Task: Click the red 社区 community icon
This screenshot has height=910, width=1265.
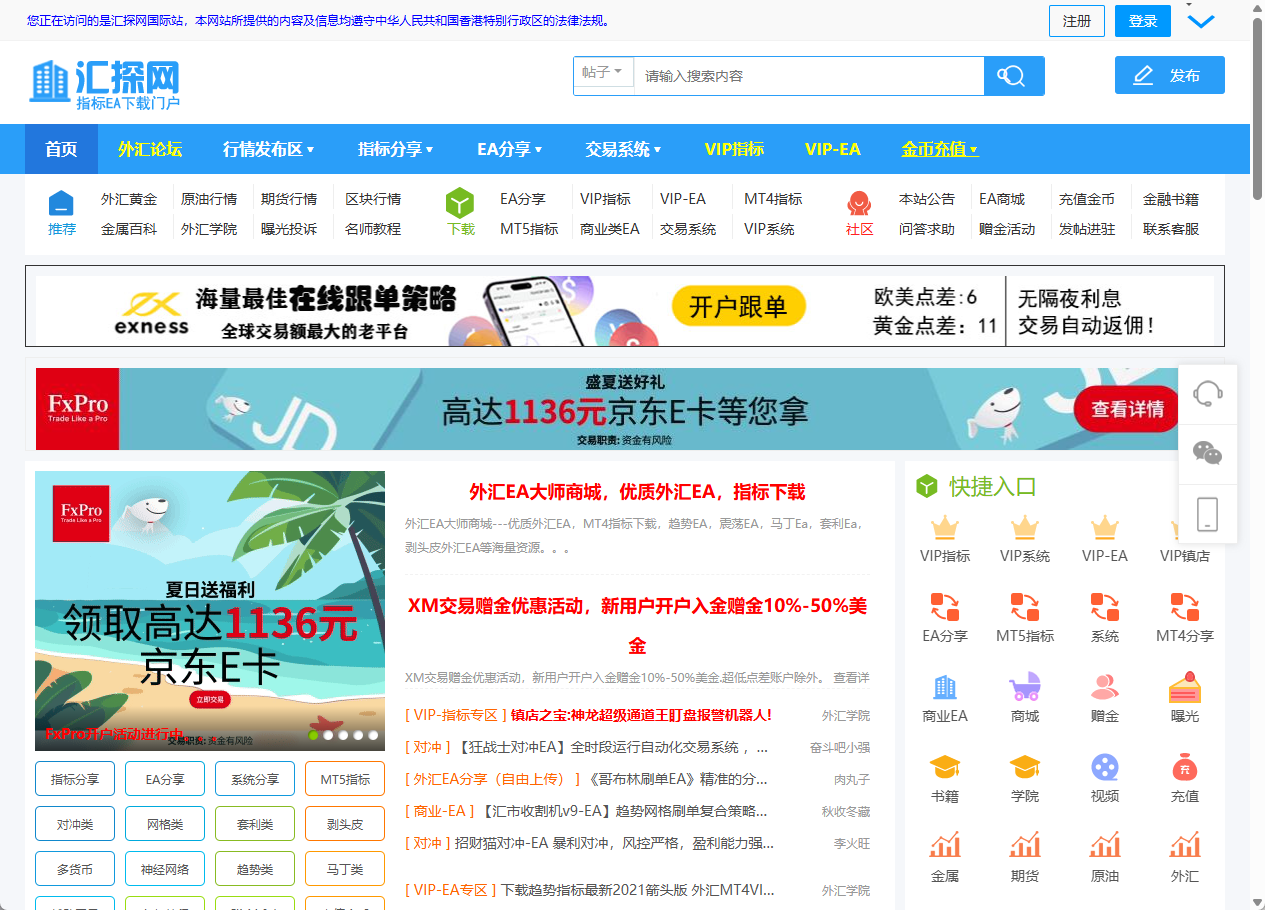Action: coord(858,203)
